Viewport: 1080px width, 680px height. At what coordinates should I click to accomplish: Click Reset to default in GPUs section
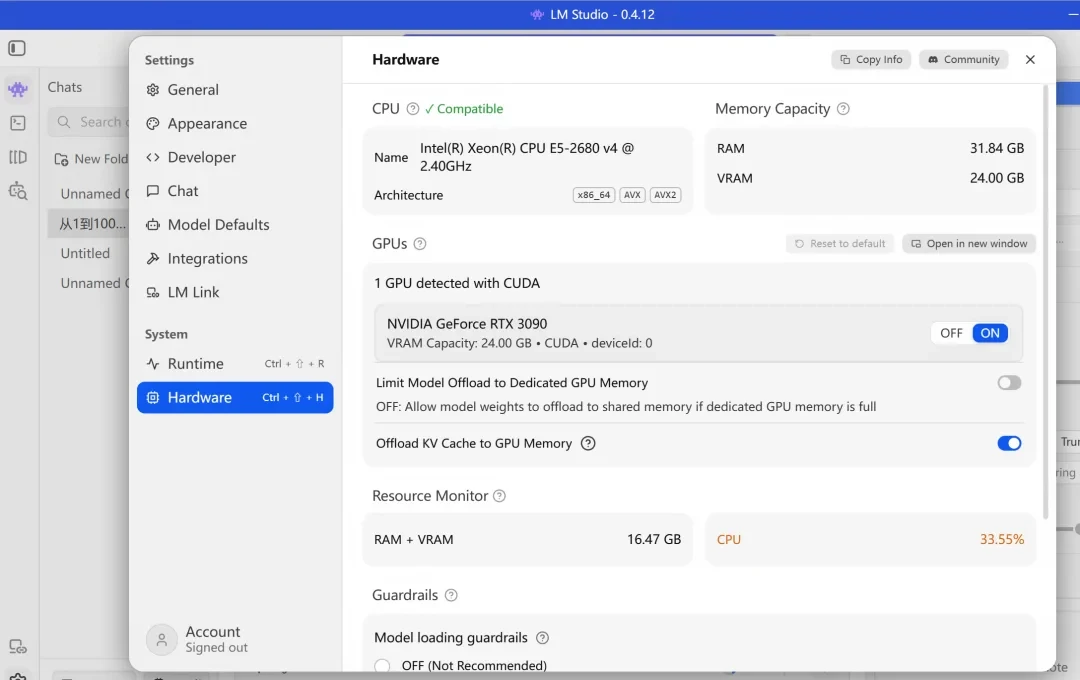coord(840,244)
